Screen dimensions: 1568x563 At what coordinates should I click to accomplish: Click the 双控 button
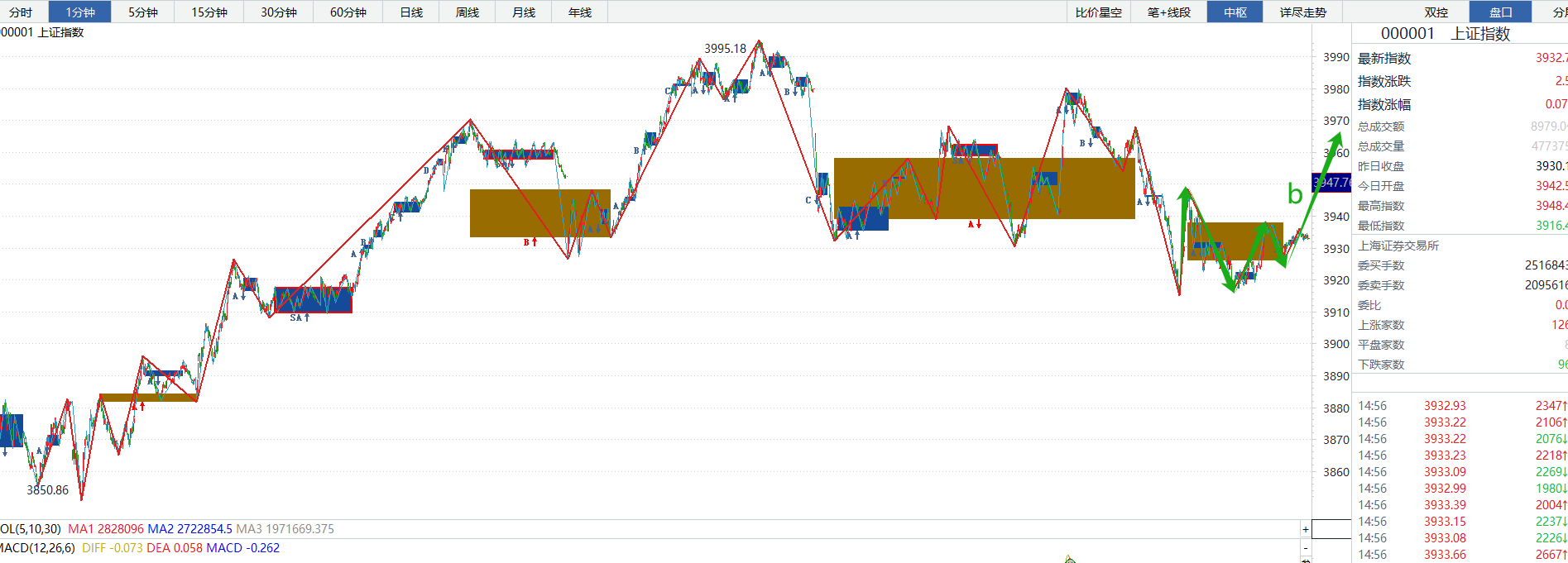click(x=1436, y=12)
